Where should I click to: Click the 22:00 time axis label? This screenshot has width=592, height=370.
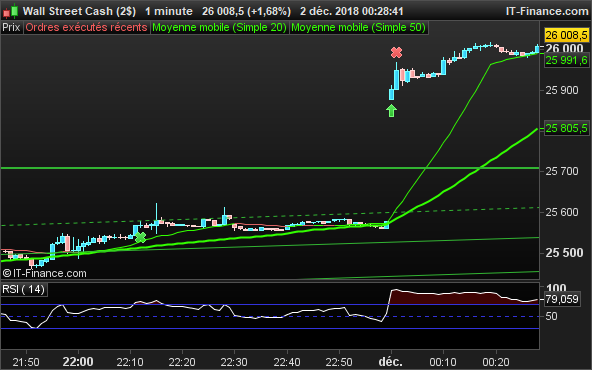click(x=78, y=362)
